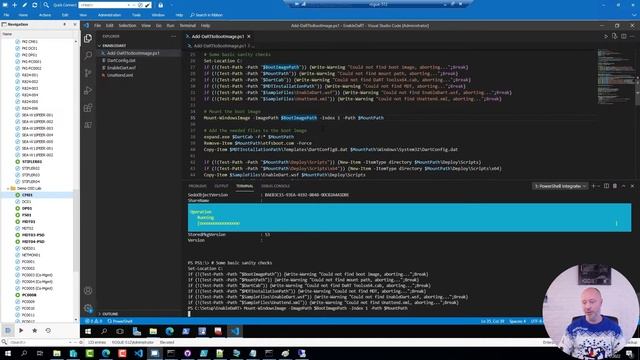Viewport: 640px width, 360px height.
Task: Close the Add-DaRTtoBootImage.ps1 editor tab
Action: coord(249,36)
